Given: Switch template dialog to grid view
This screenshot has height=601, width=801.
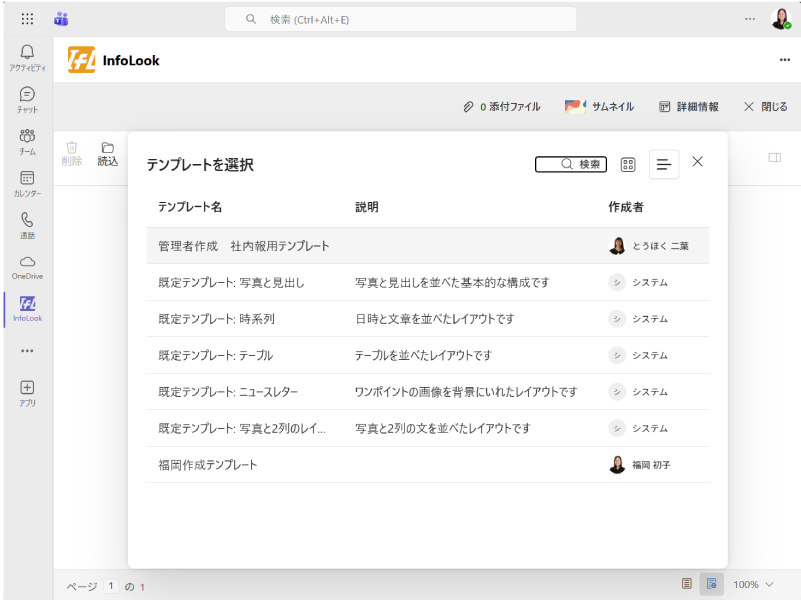Looking at the screenshot, I should coord(628,164).
